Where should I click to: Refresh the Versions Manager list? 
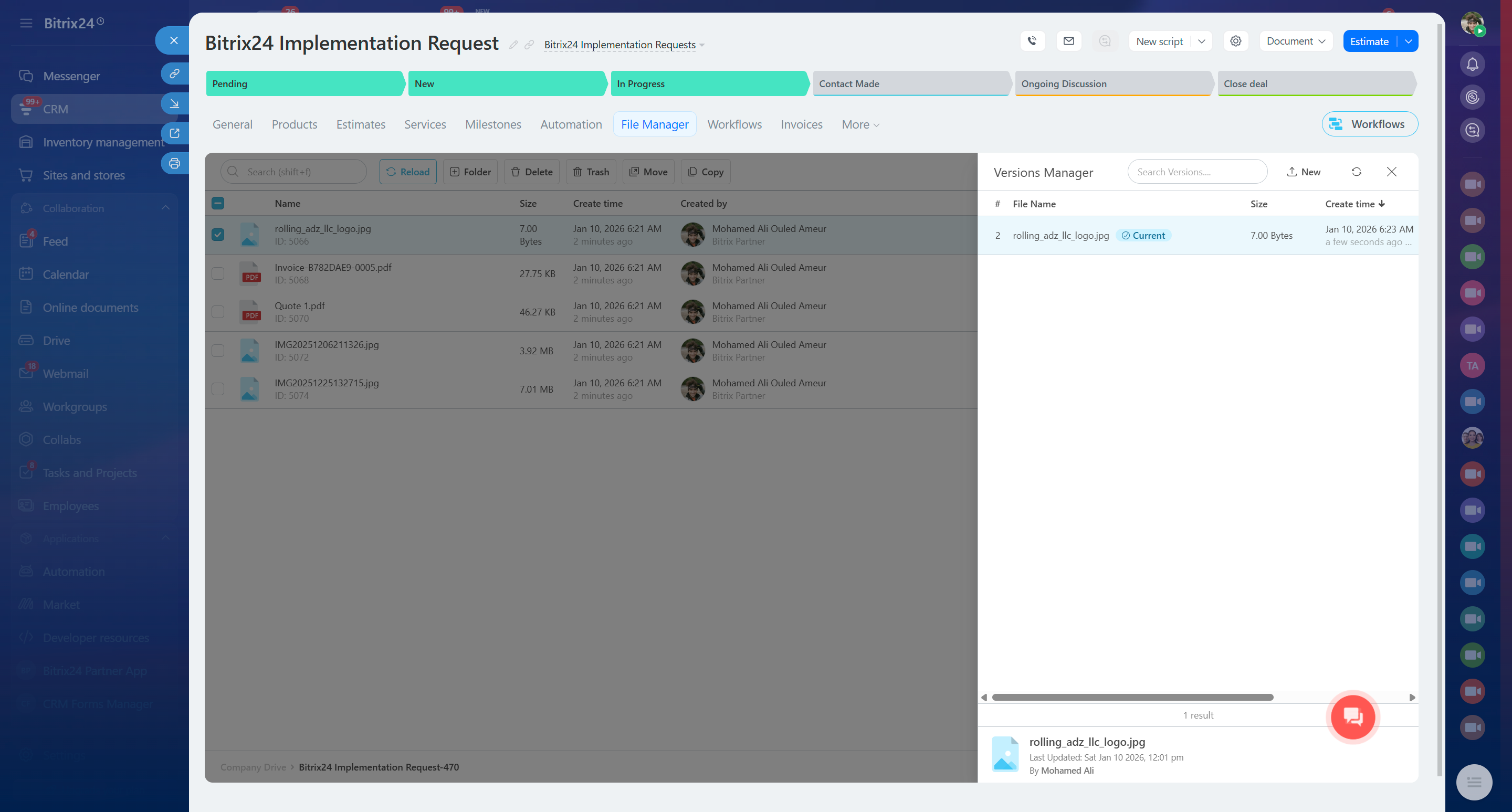(x=1356, y=172)
